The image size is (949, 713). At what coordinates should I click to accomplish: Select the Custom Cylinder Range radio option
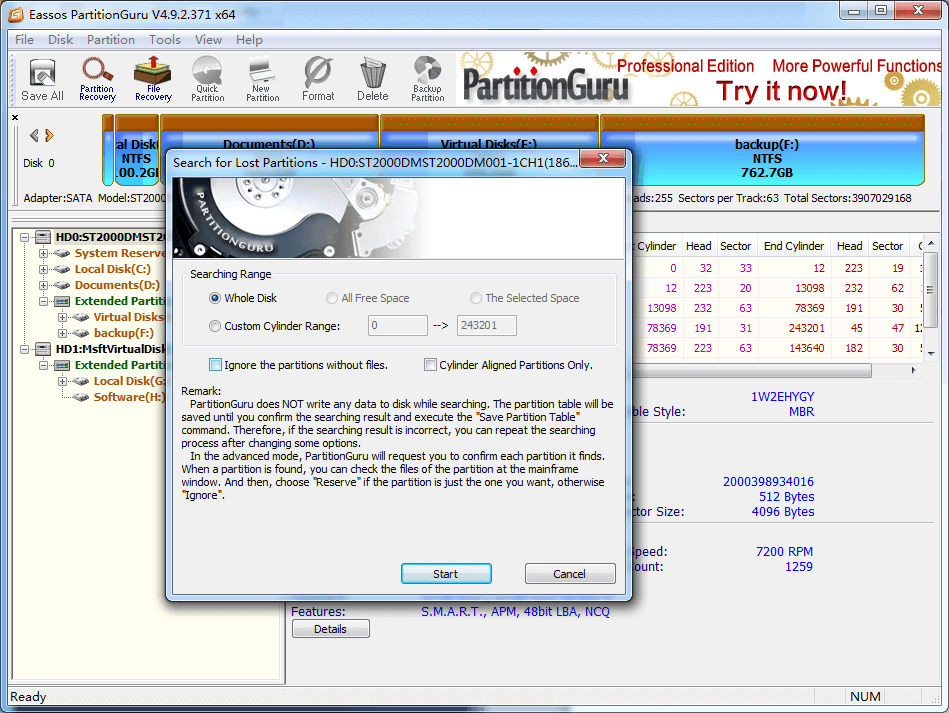point(214,326)
